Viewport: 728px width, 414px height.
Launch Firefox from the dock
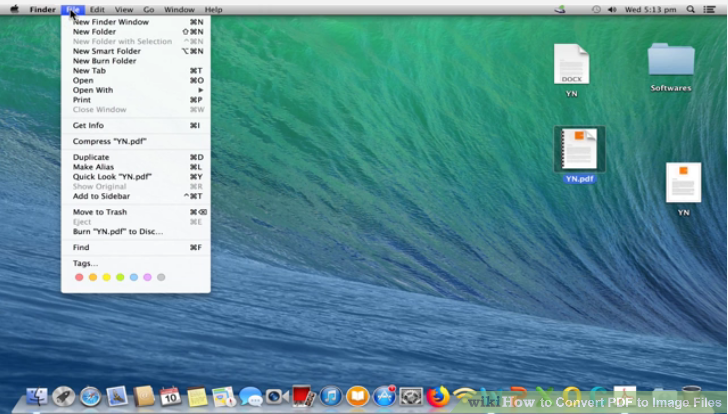438,397
